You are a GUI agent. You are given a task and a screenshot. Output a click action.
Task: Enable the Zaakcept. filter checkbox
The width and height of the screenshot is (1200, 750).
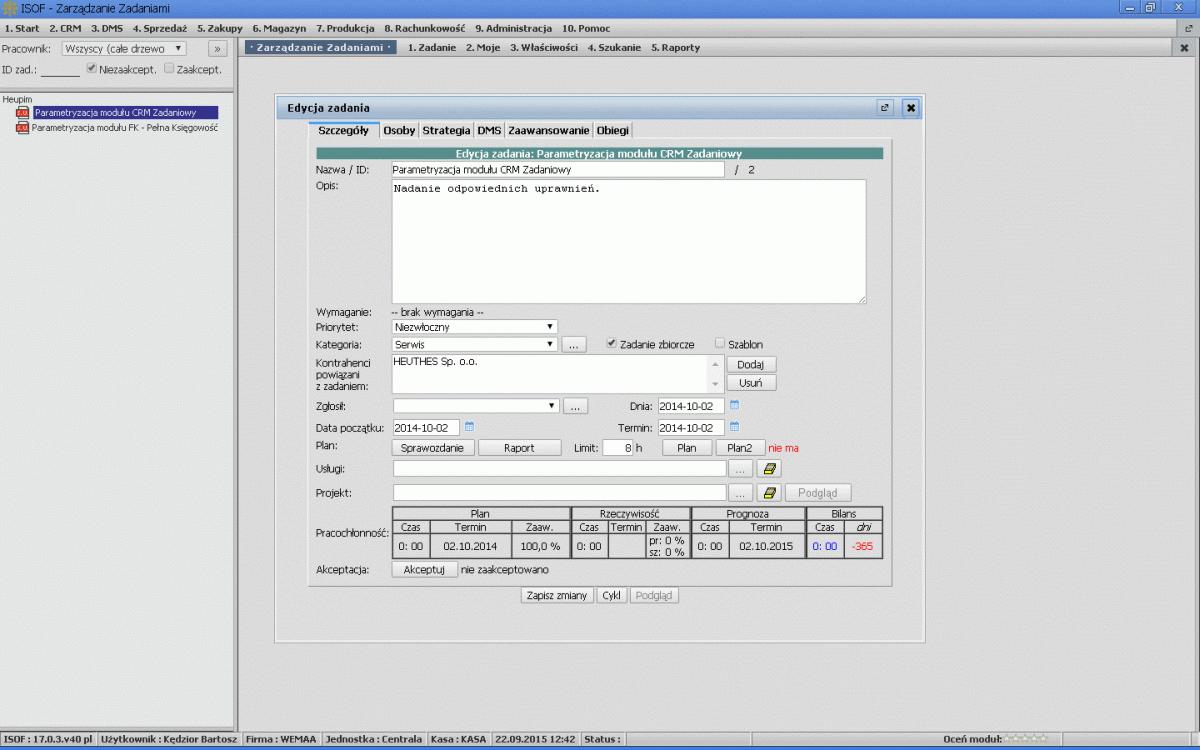[169, 69]
